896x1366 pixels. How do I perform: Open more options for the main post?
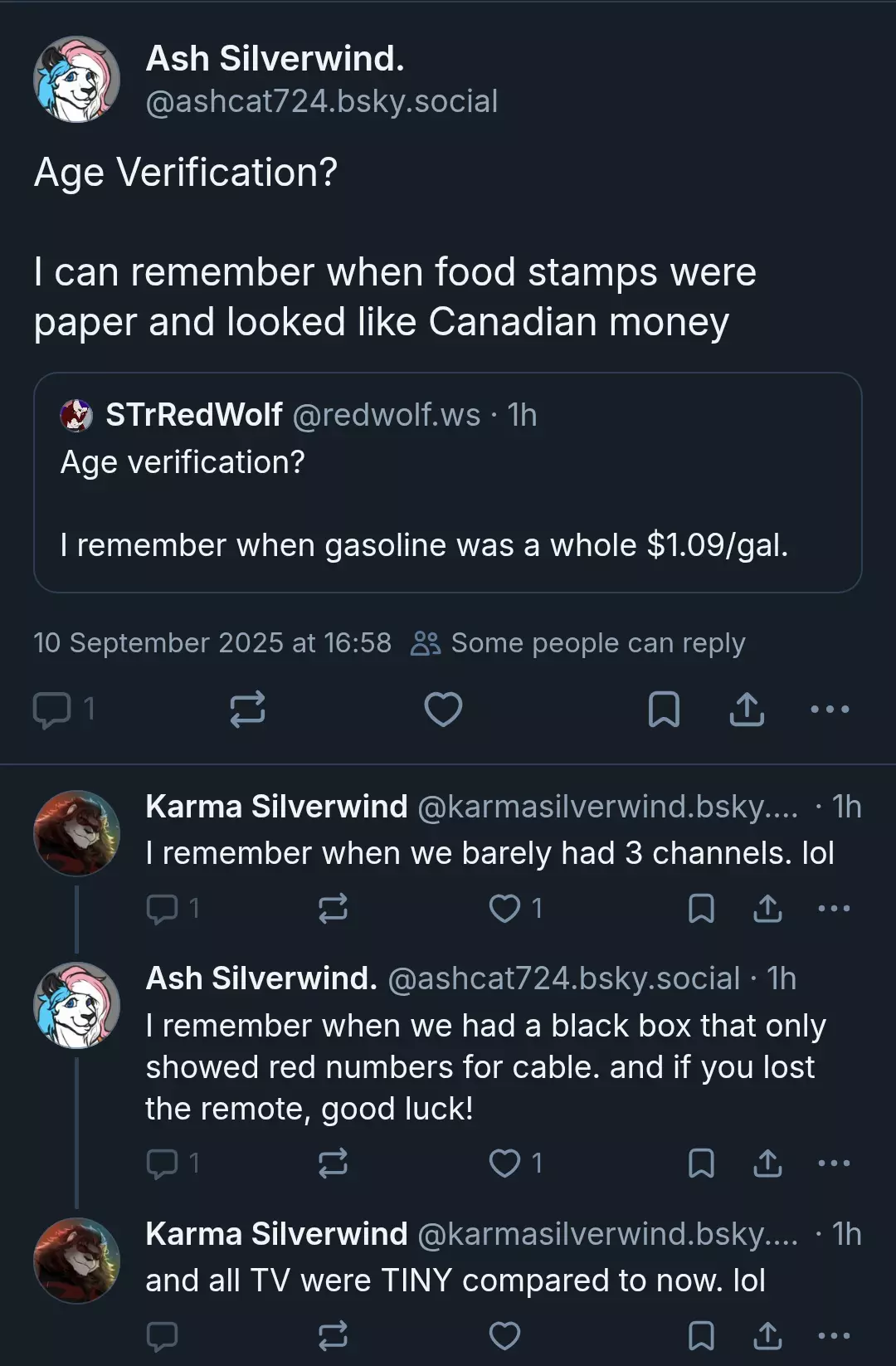(830, 710)
